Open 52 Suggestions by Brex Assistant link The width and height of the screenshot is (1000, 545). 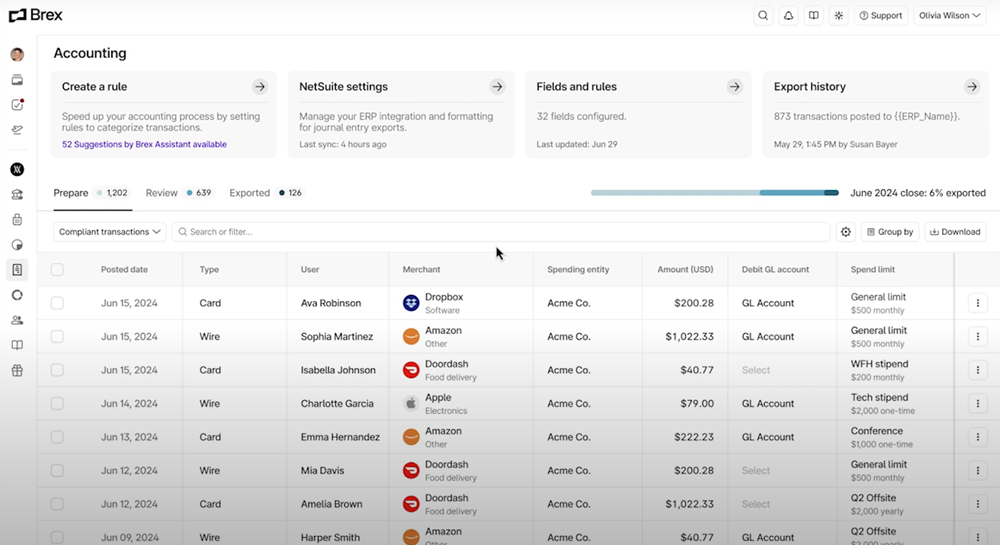pos(144,145)
